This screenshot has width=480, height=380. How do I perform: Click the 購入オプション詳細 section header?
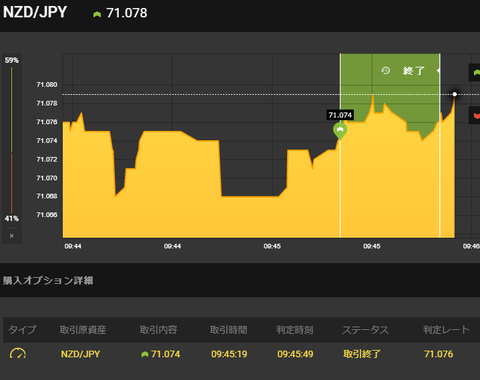click(48, 280)
